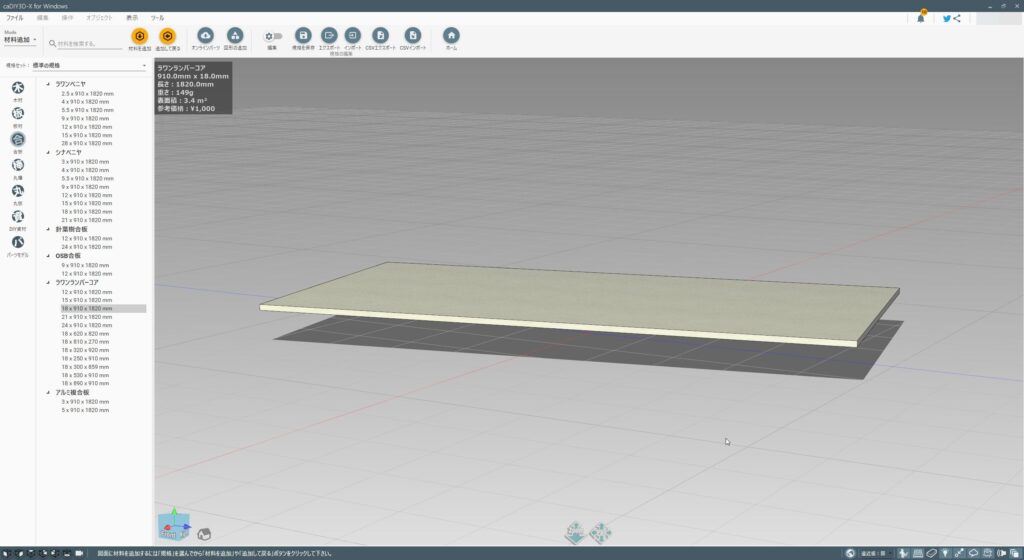
Task: Click the 規格を保存 save icon
Action: click(x=303, y=36)
